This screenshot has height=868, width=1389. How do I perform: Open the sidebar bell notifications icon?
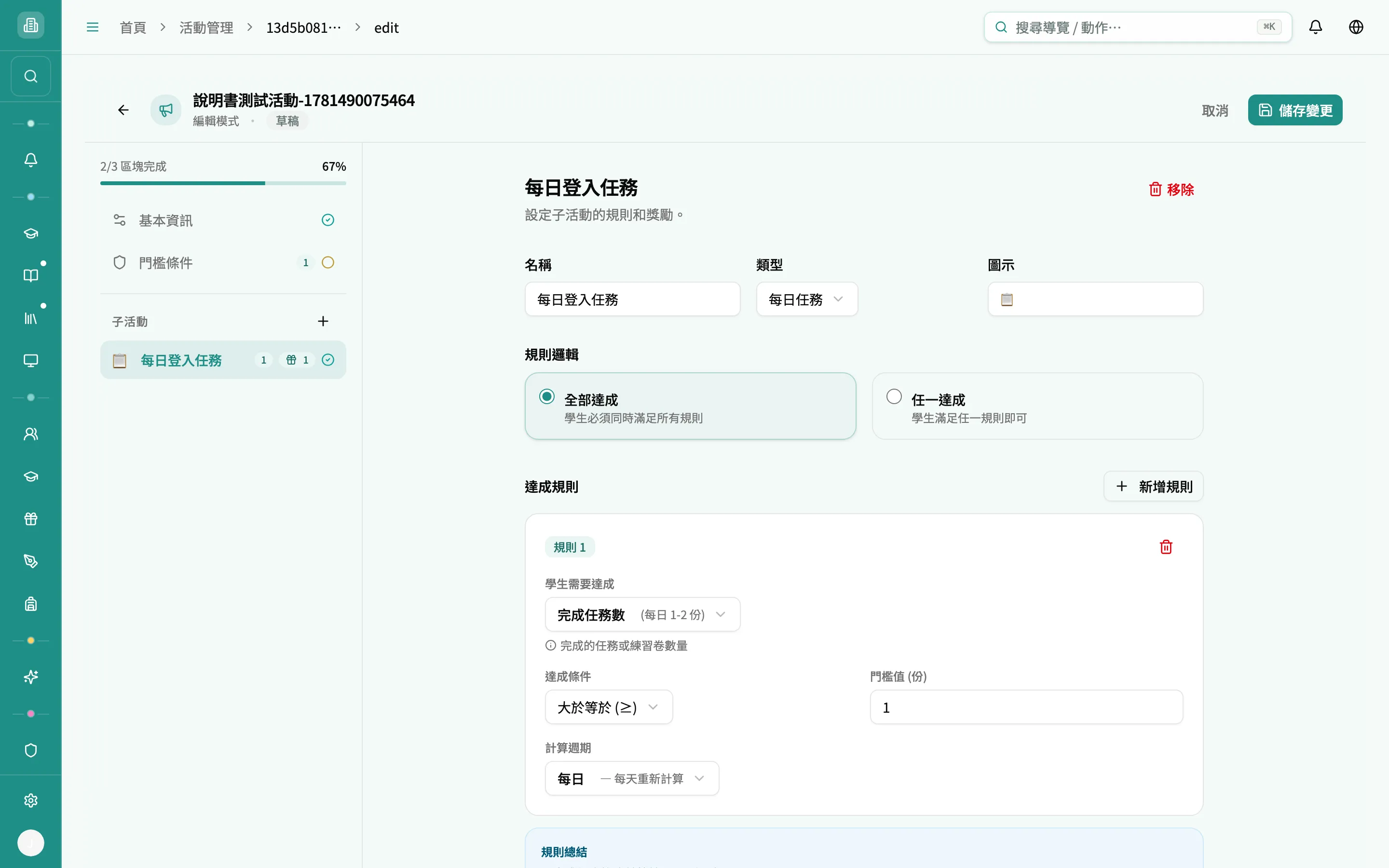30,160
